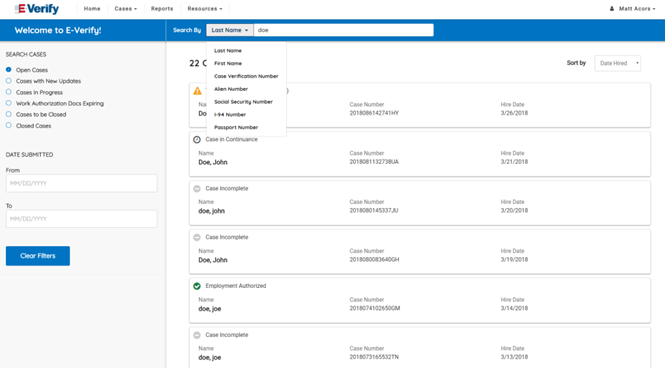Click case number 2018080083640GH
This screenshot has height=368, width=665.
tap(374, 259)
